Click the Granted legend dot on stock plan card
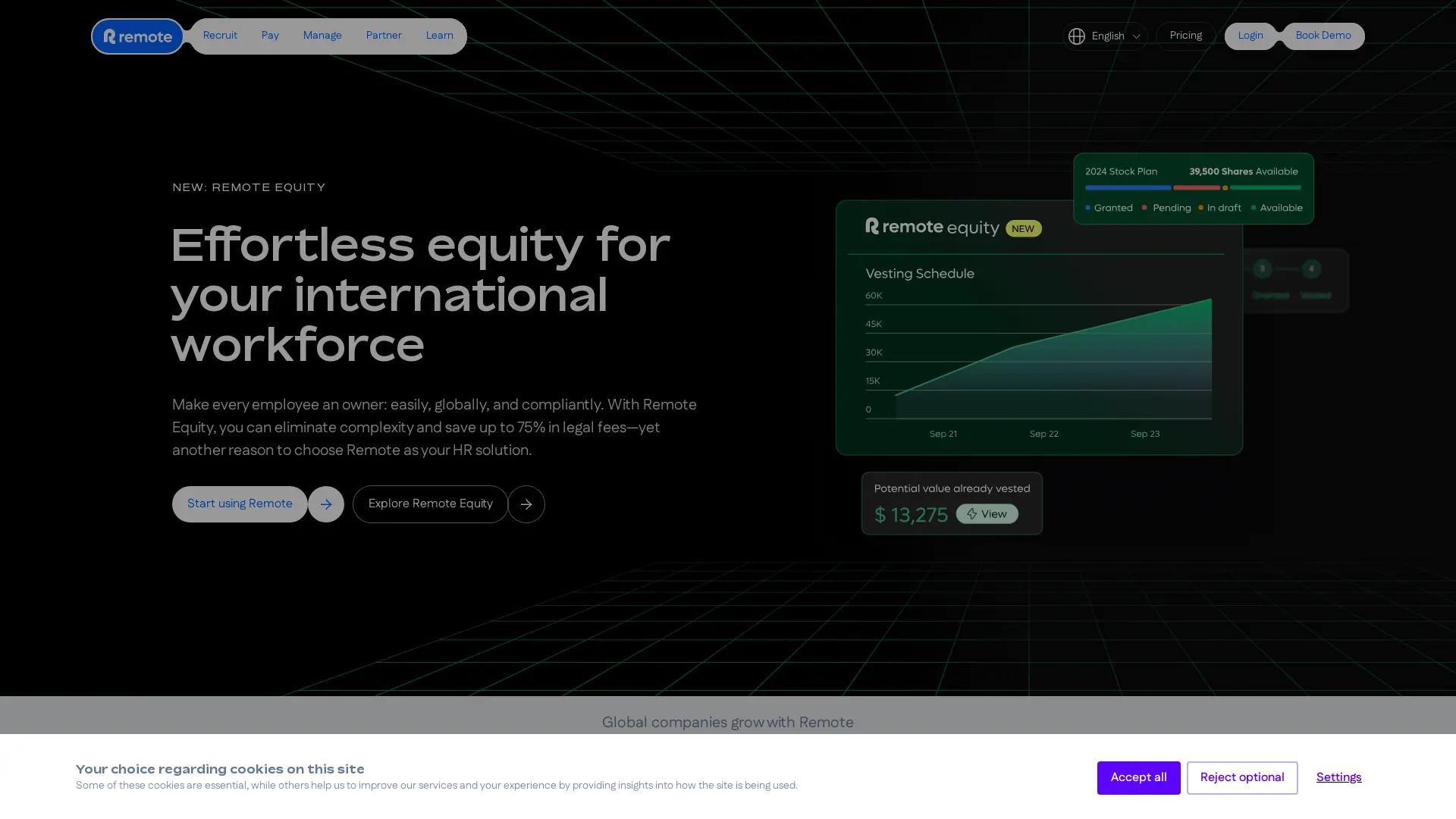 click(1089, 208)
